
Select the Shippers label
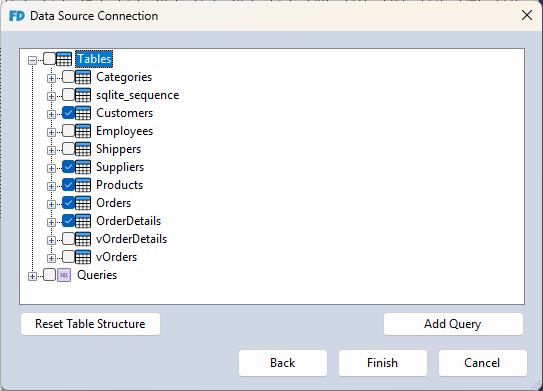pos(118,149)
